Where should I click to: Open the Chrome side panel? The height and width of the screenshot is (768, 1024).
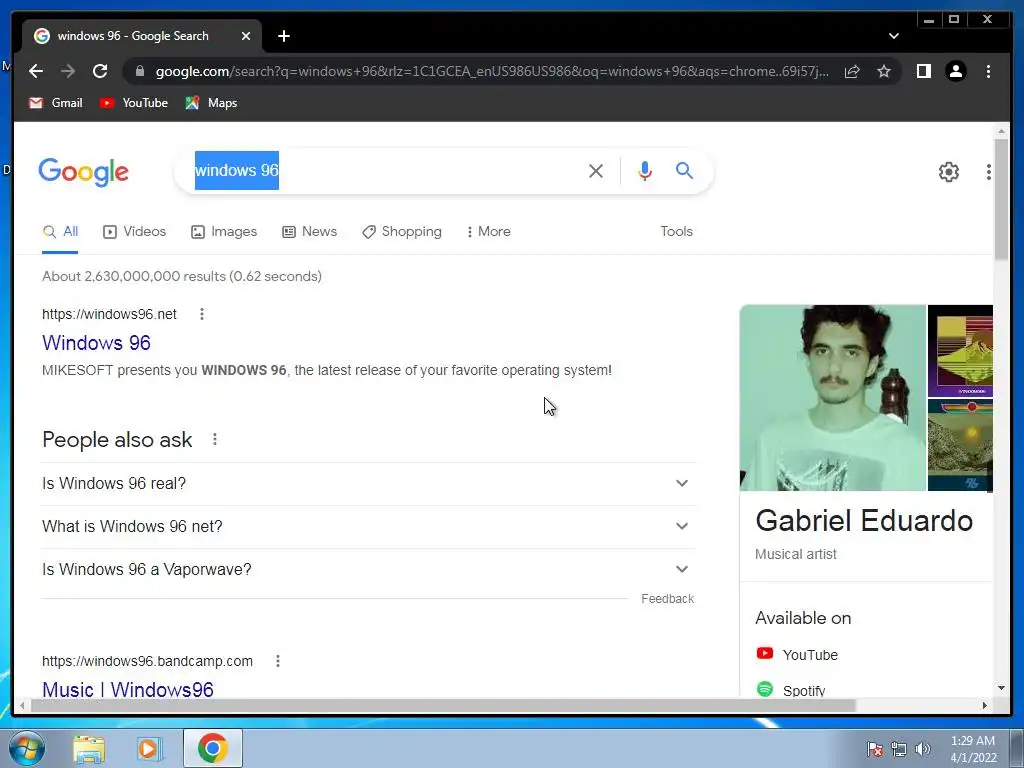[923, 71]
